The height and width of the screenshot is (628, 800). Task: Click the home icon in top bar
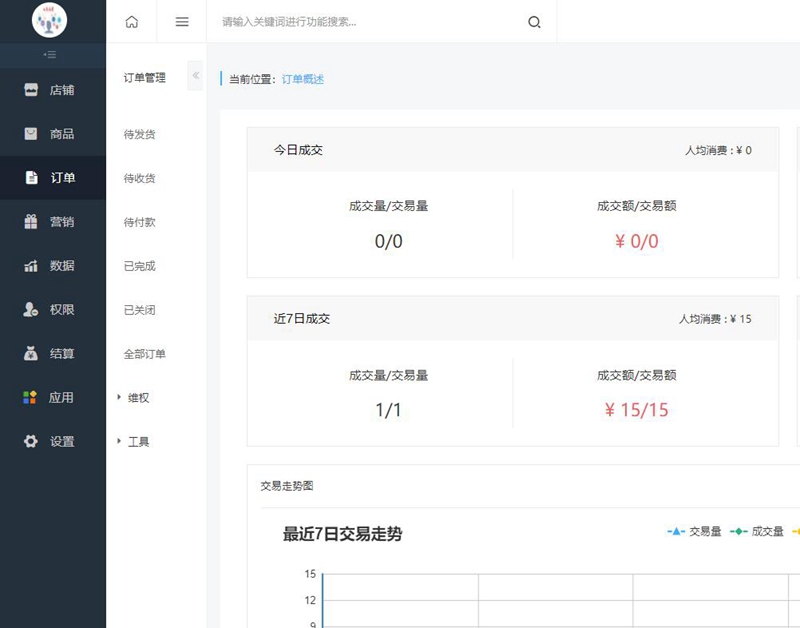(x=132, y=22)
